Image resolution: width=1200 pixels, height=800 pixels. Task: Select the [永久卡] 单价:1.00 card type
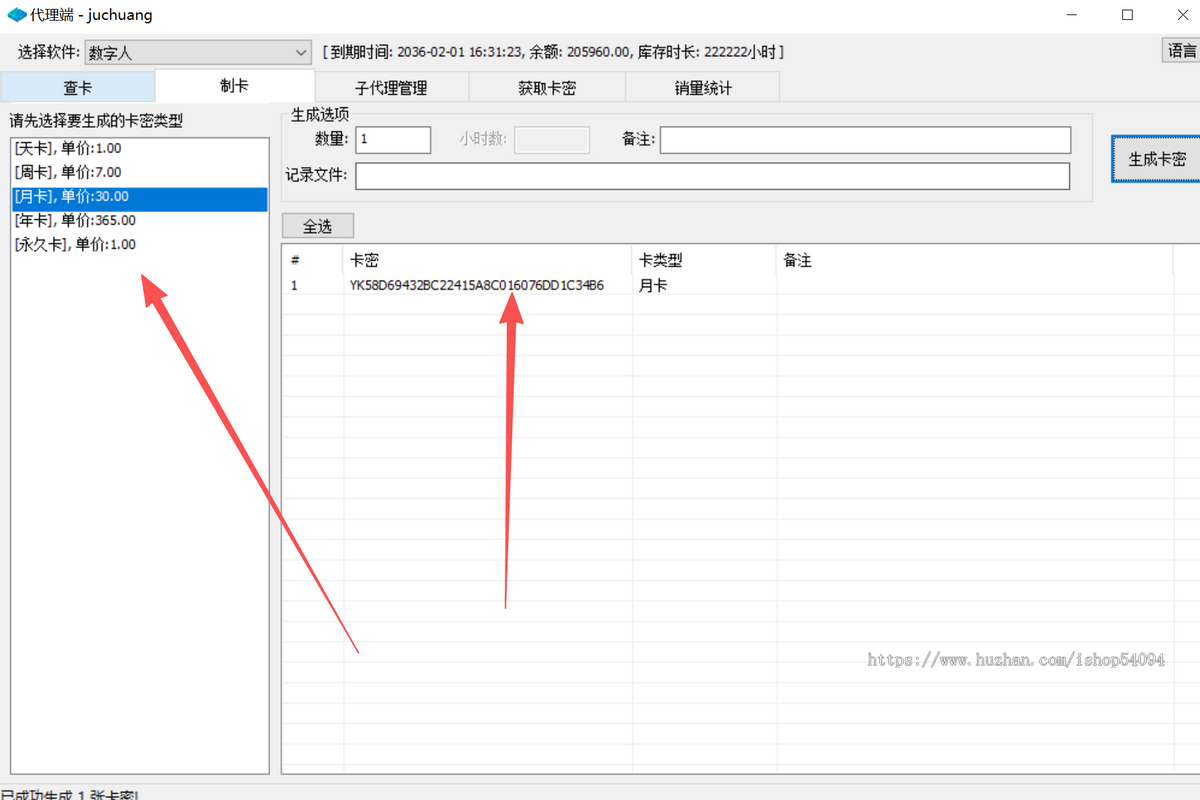[x=140, y=244]
